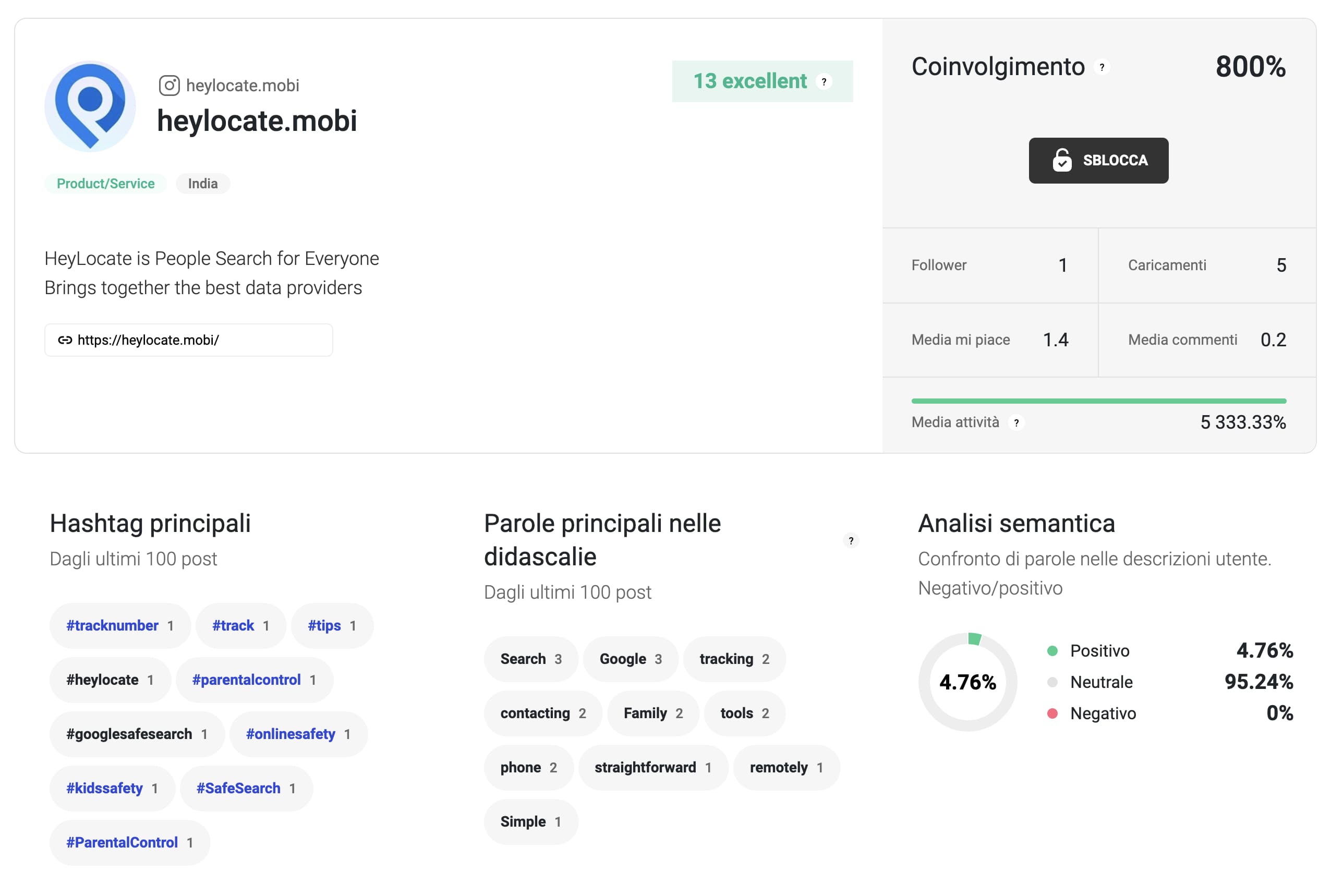Screen dimensions: 1331x896
Task: Click the Product/Service category tag
Action: tap(106, 184)
